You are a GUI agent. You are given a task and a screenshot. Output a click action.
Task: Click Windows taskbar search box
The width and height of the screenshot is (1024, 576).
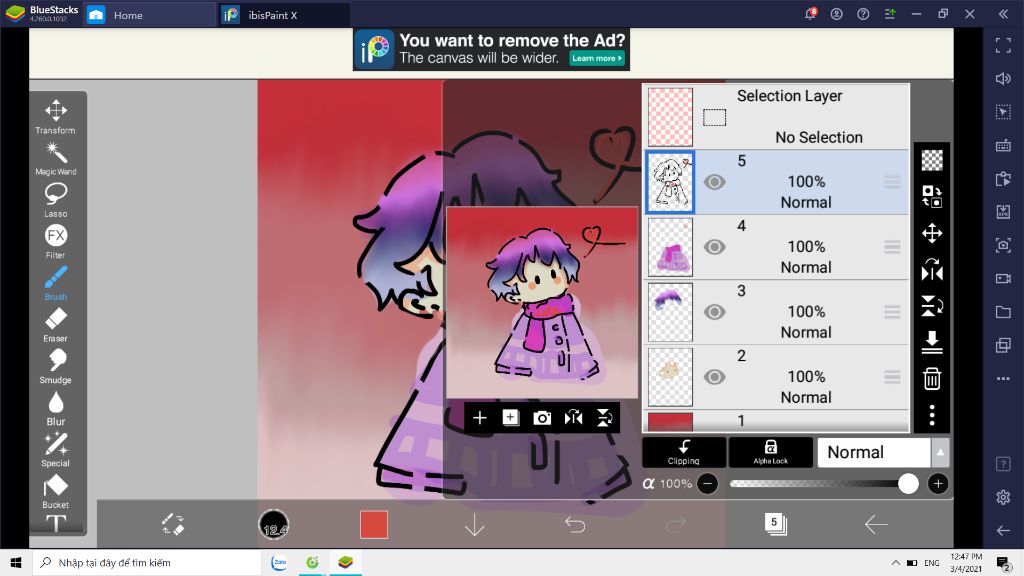point(147,562)
